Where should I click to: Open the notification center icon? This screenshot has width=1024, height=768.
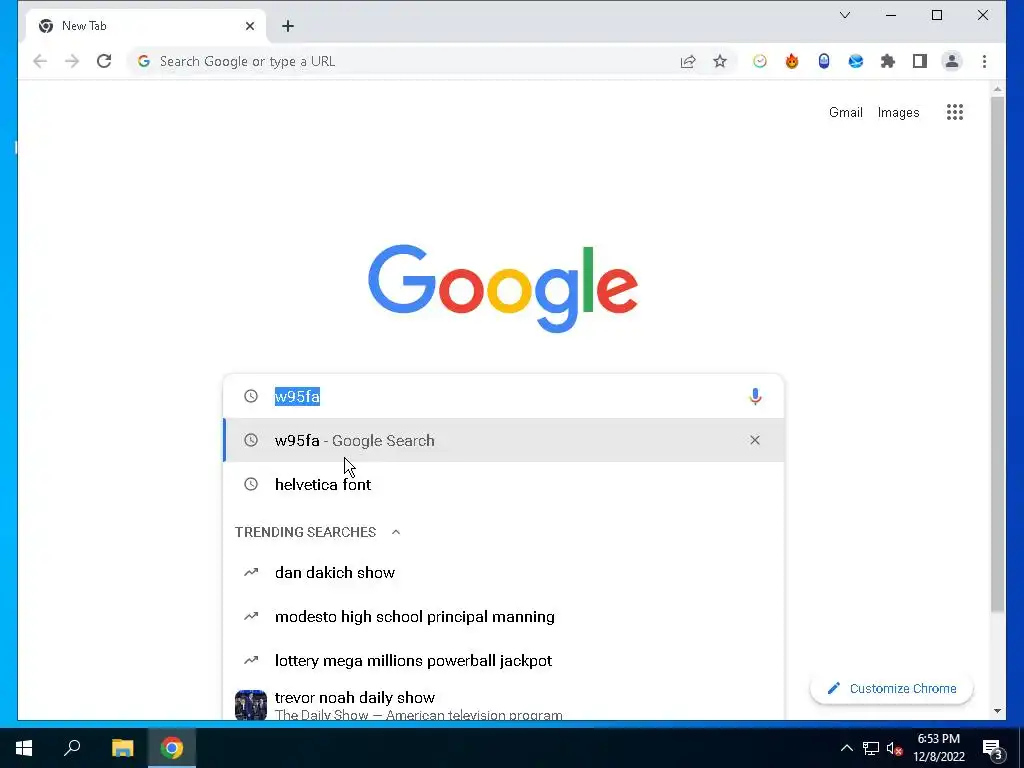pos(993,749)
